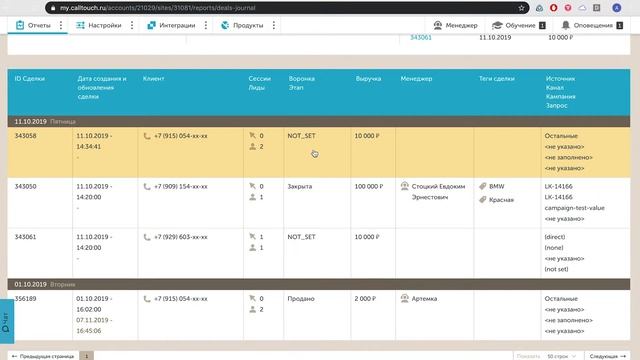Image resolution: width=640 pixels, height=360 pixels.
Task: Click phone icon in deal 343058 row
Action: tap(147, 136)
